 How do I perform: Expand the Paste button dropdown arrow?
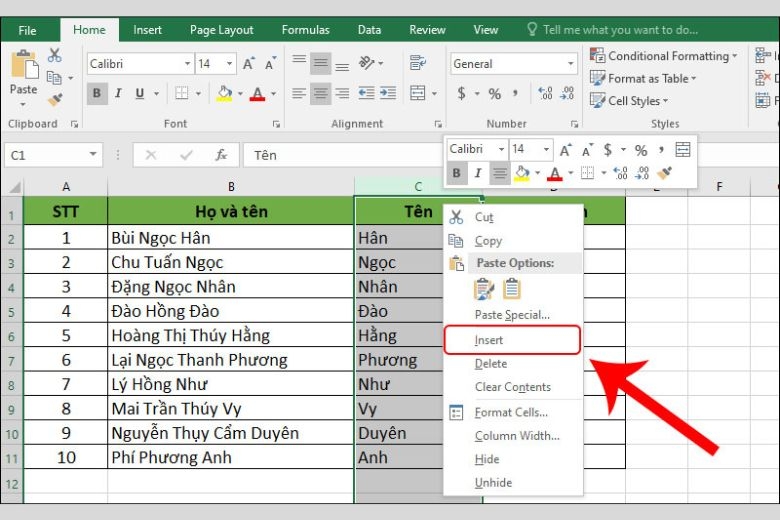[x=23, y=104]
